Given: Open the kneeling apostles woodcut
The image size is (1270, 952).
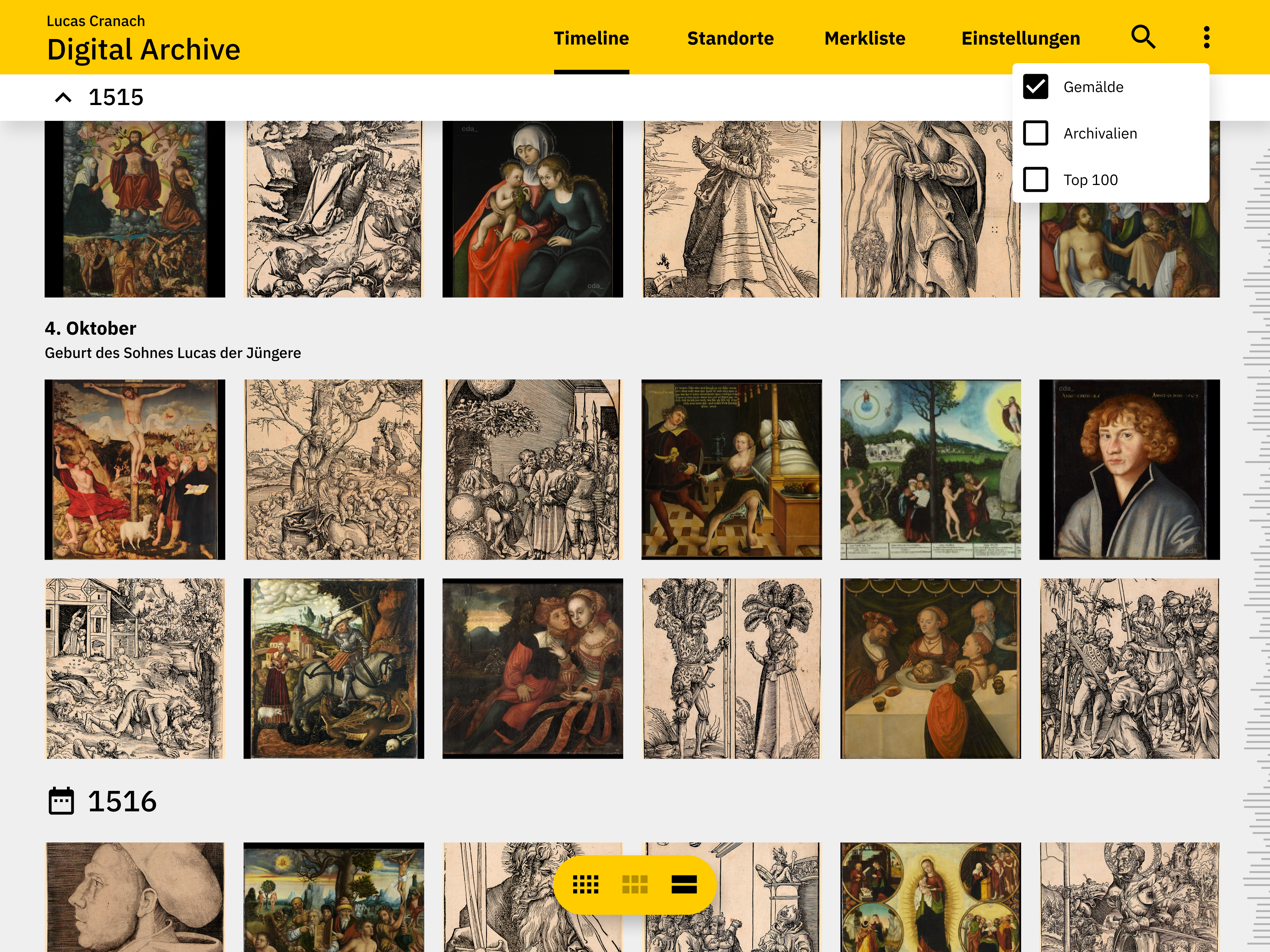Looking at the screenshot, I should [333, 209].
